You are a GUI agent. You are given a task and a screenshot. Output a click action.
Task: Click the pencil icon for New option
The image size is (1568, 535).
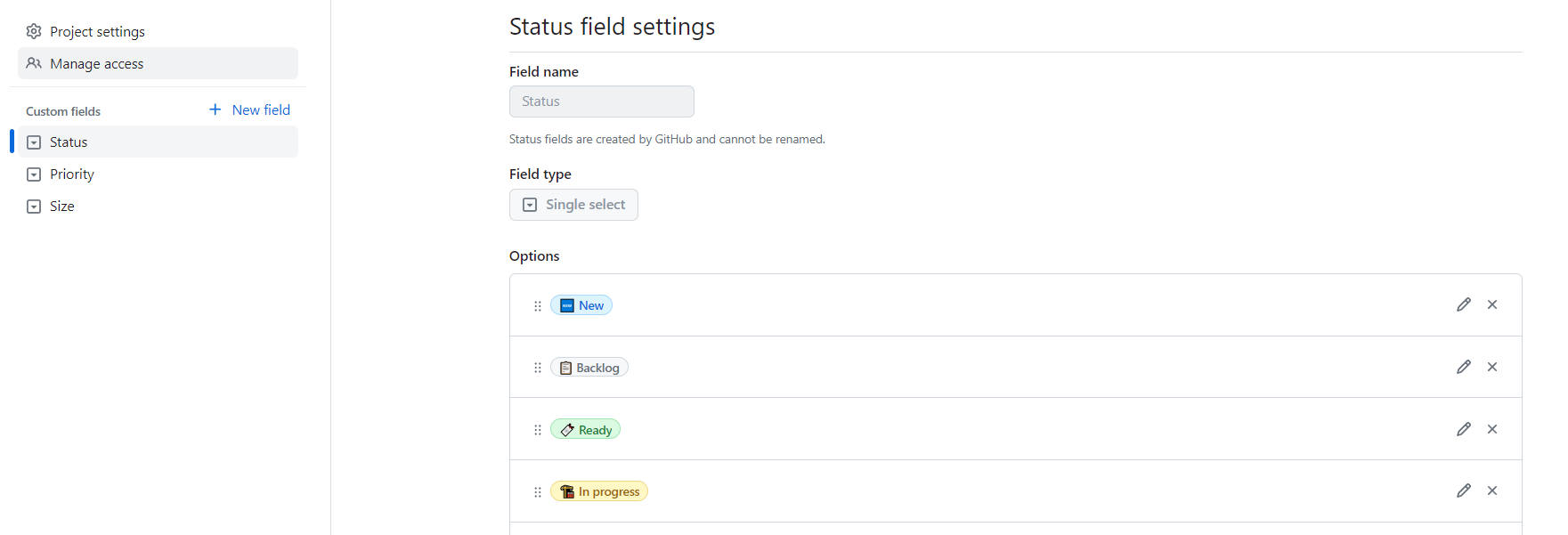click(x=1463, y=304)
